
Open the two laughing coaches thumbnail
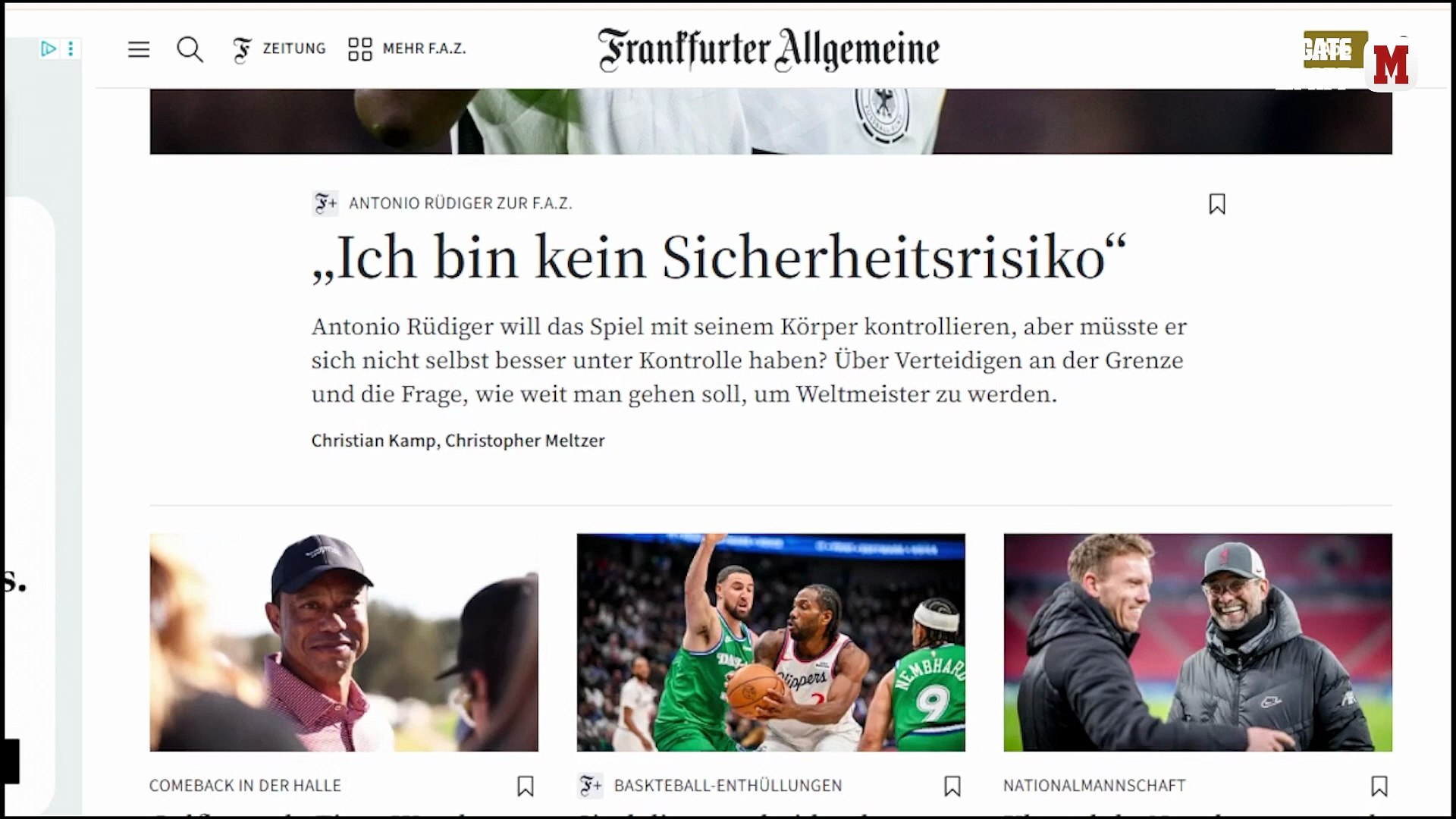point(1198,642)
